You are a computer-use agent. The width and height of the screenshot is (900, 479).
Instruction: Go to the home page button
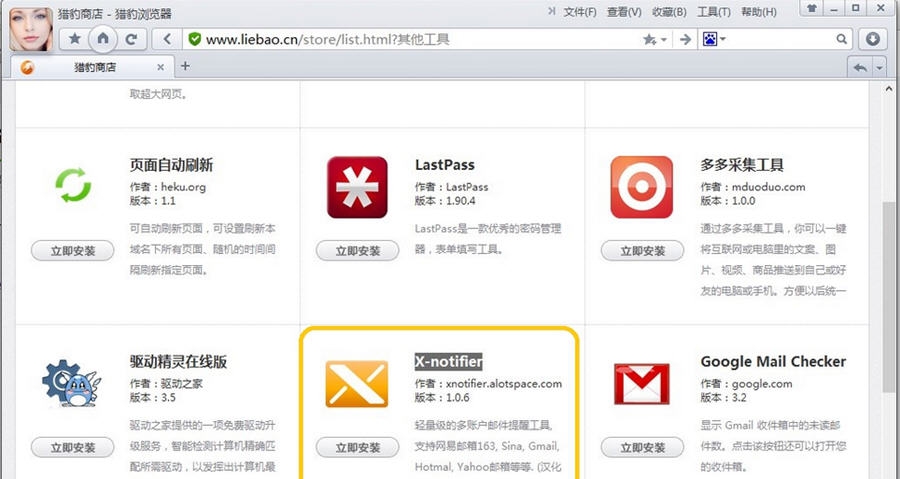[103, 39]
